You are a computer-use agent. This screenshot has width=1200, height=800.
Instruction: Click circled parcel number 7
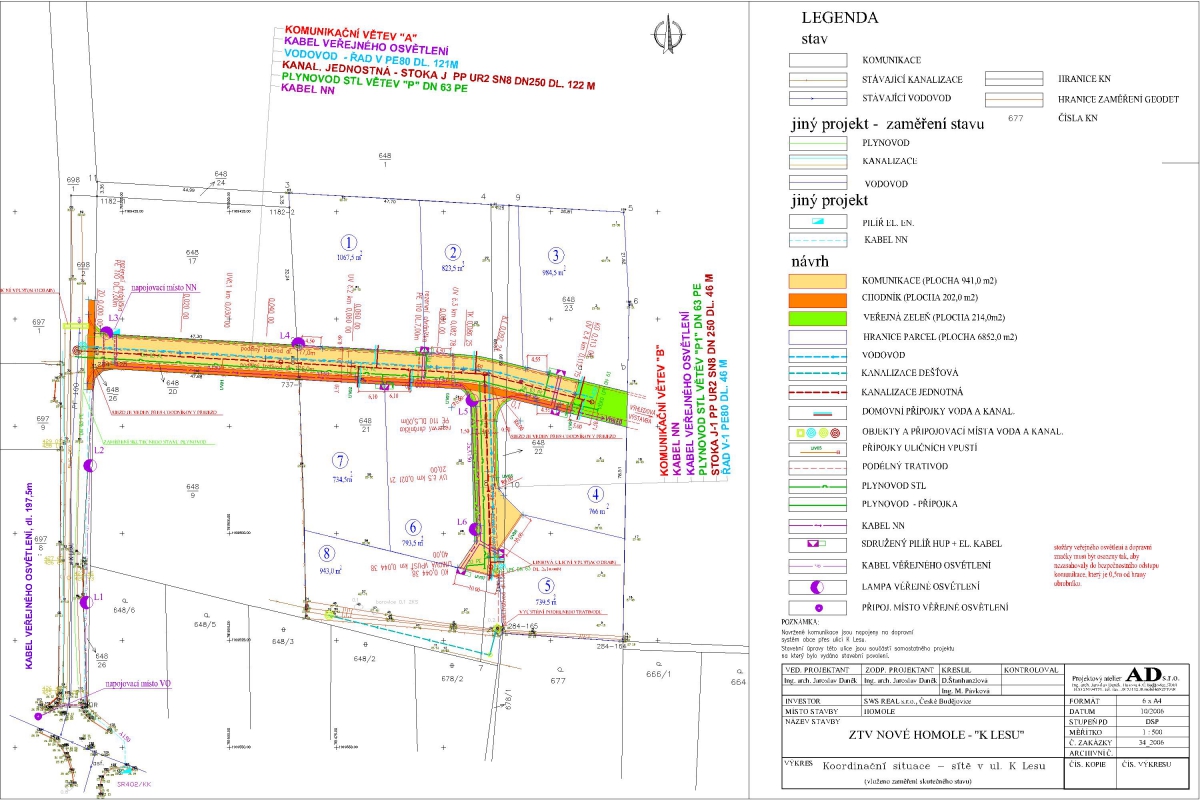341,461
